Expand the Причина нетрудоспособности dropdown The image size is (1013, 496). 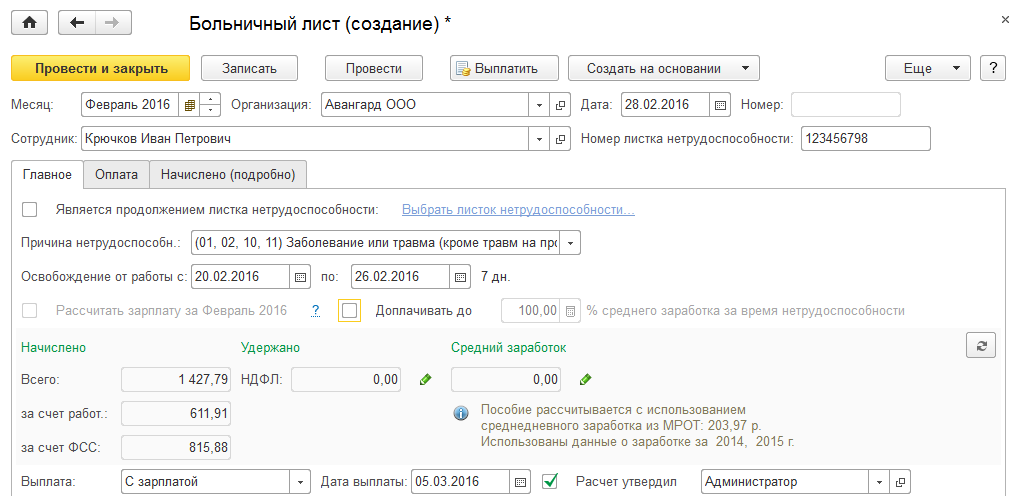click(x=570, y=243)
